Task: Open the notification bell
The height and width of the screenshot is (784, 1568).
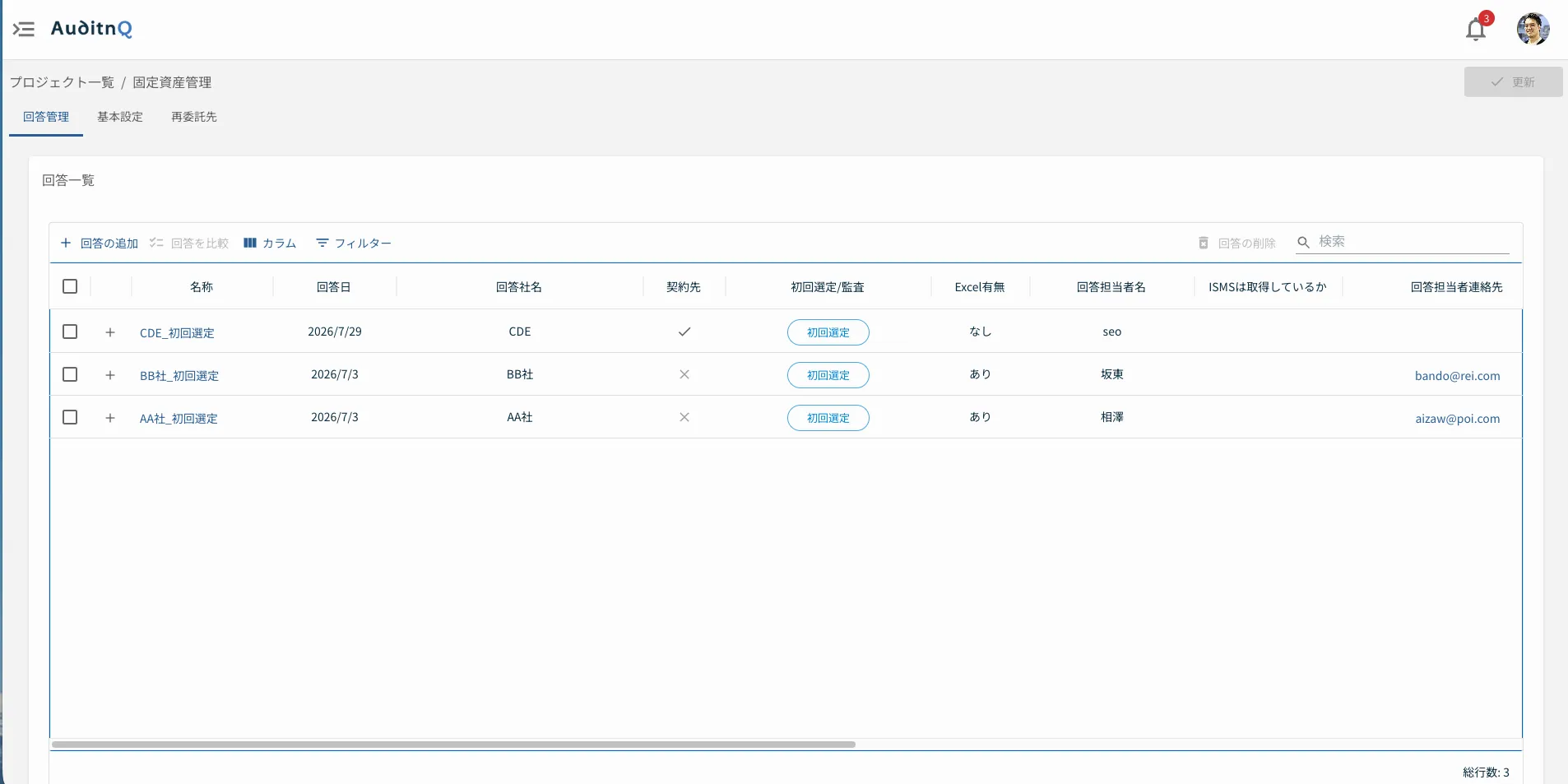Action: (1476, 30)
